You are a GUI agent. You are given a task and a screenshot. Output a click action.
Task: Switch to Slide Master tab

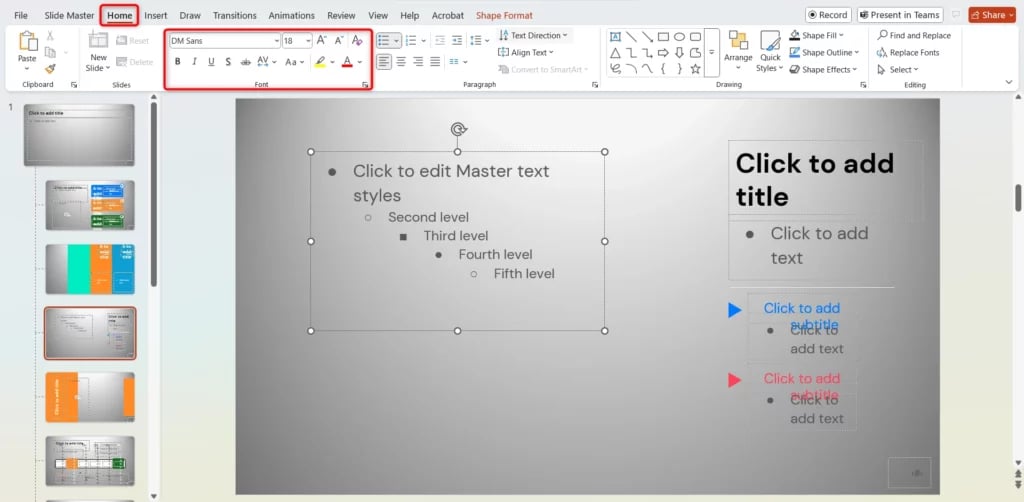point(69,15)
